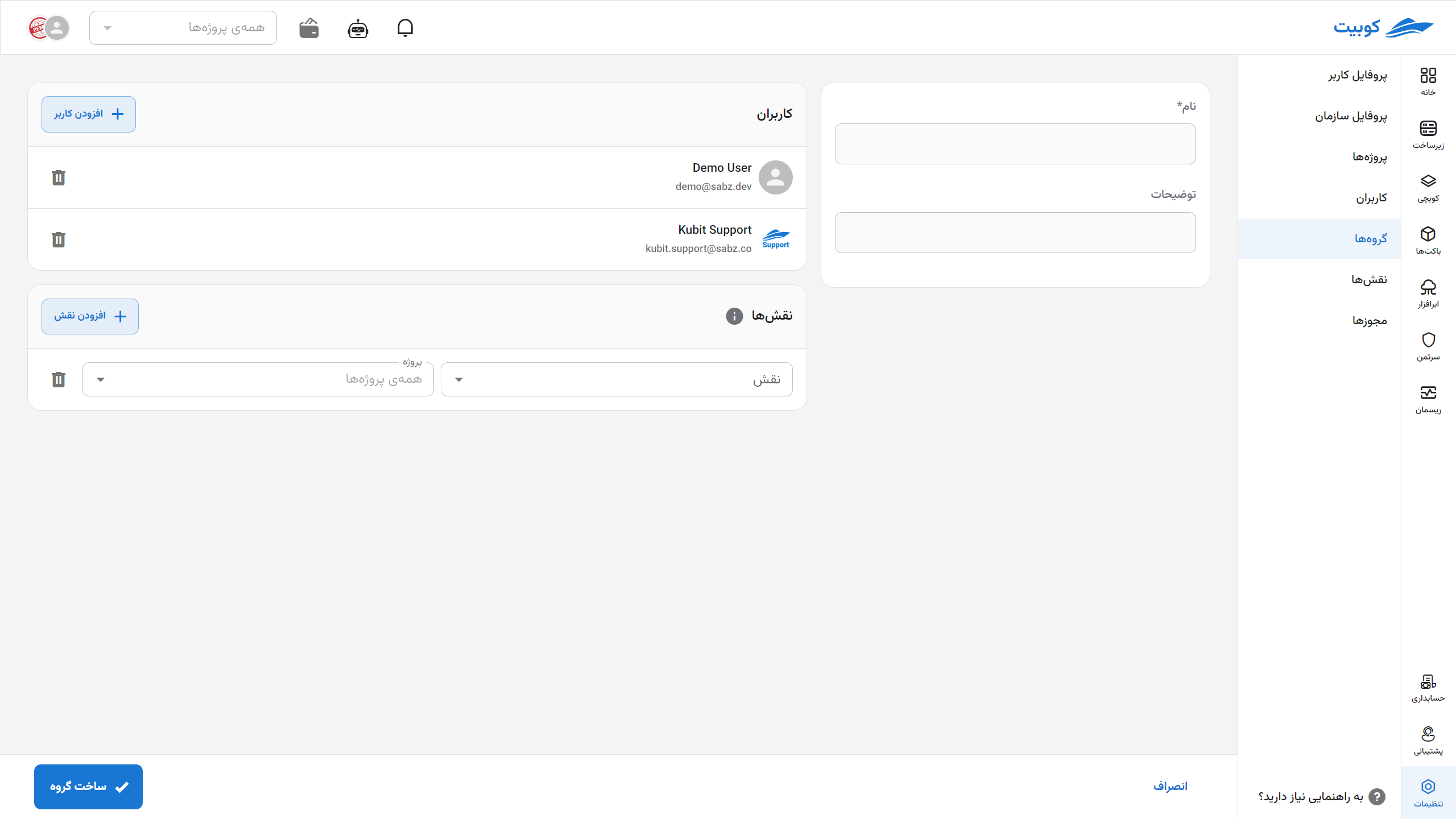The height and width of the screenshot is (819, 1456).
Task: Open نقش‌ها settings page
Action: tap(1319, 280)
